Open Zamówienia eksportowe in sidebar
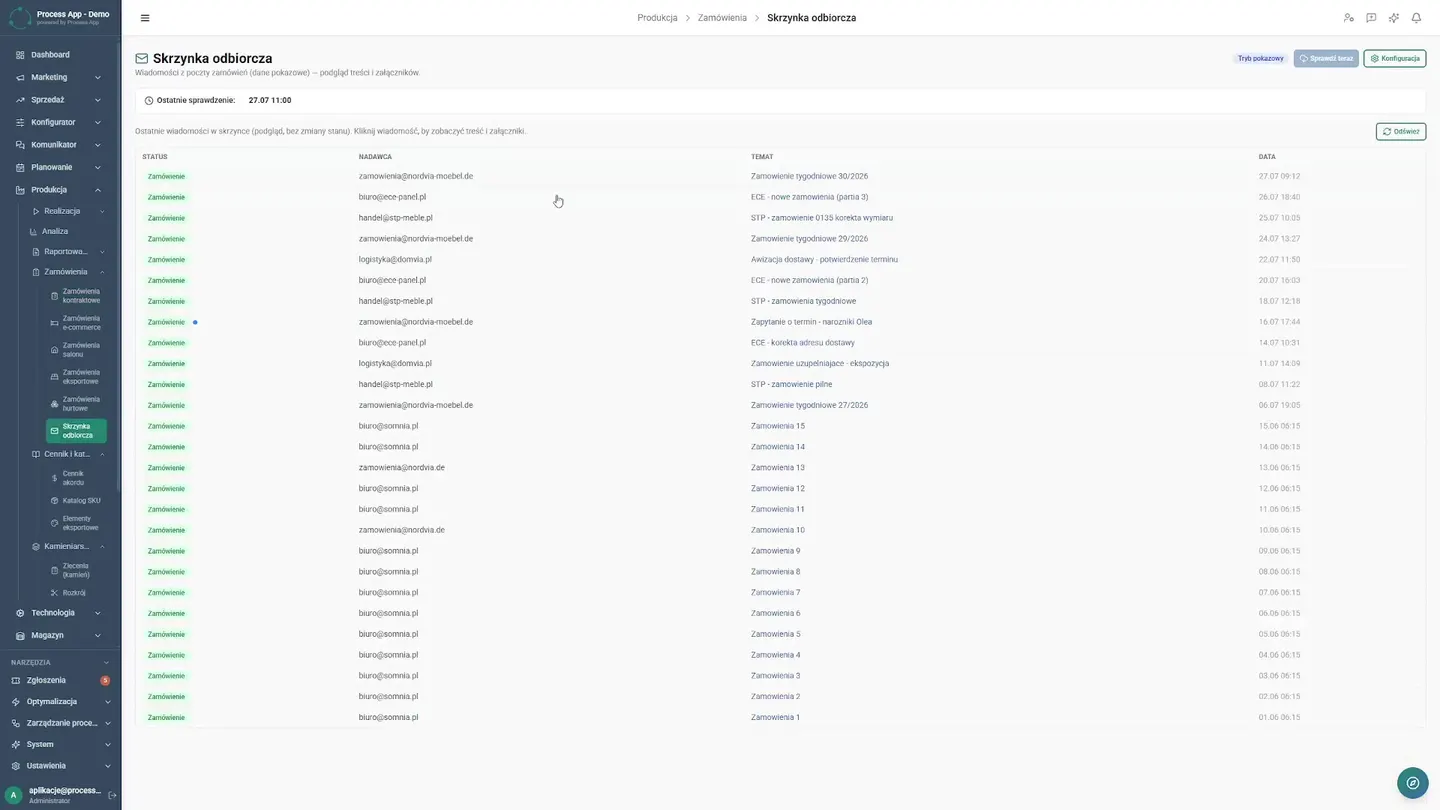This screenshot has width=1440, height=810. click(x=77, y=377)
